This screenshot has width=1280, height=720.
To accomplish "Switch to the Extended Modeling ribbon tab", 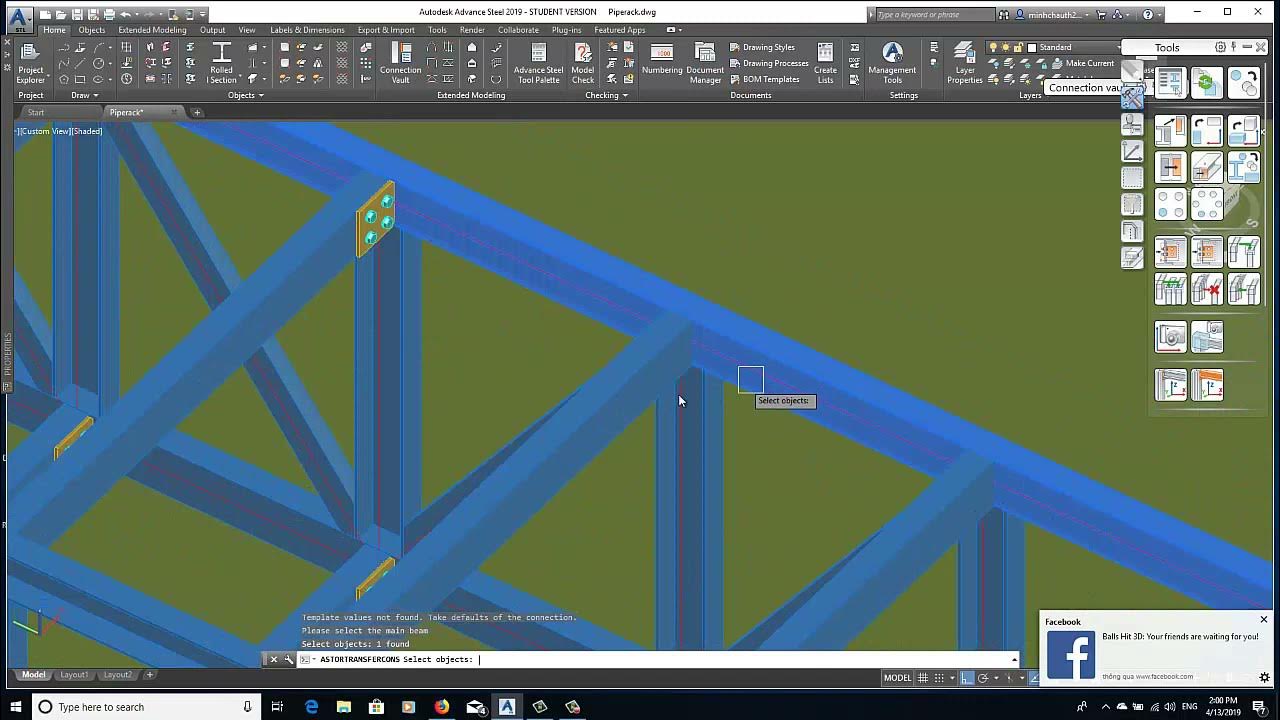I will point(152,30).
